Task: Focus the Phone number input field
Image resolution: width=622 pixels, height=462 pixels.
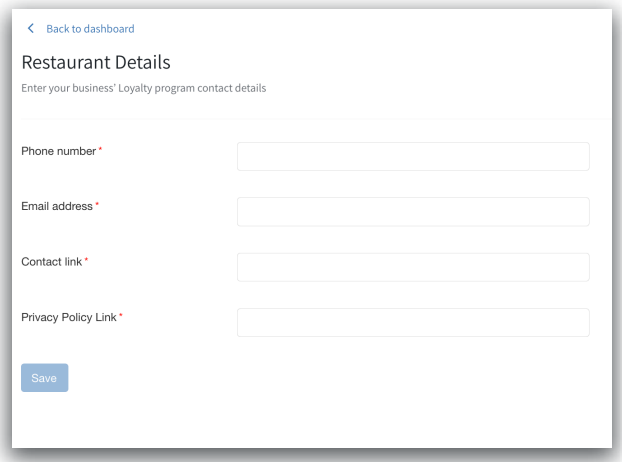Action: pos(413,156)
